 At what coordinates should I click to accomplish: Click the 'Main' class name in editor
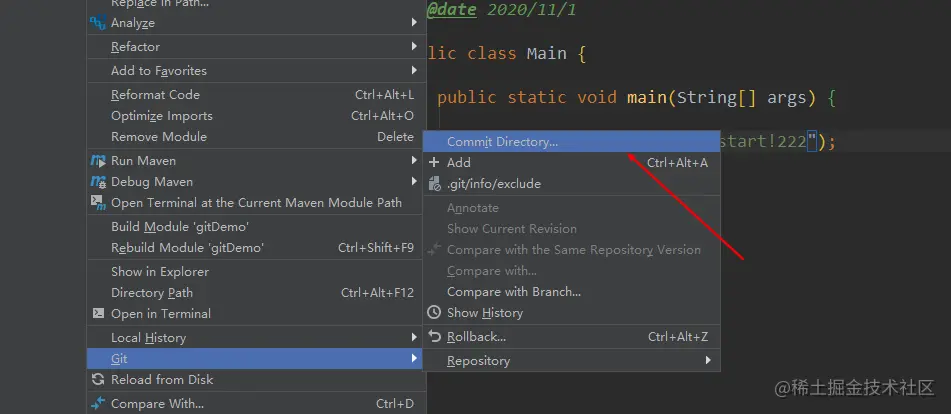tap(546, 53)
